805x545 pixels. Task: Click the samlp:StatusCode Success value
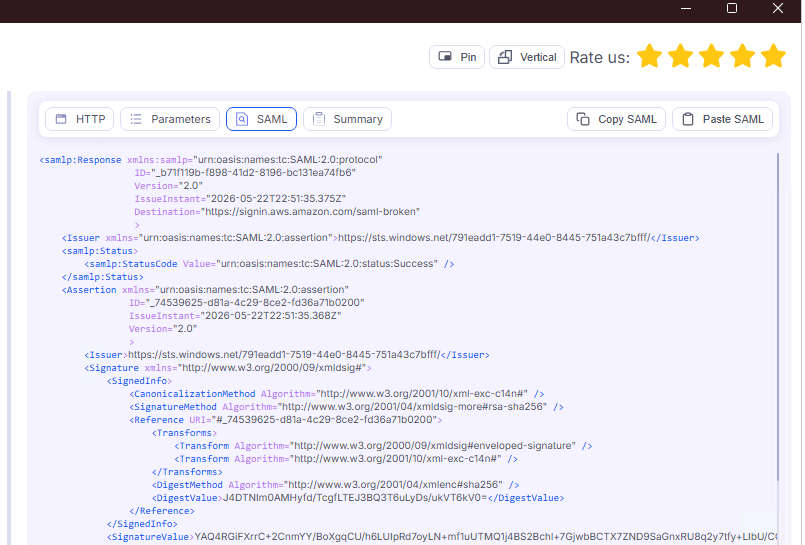pos(328,264)
